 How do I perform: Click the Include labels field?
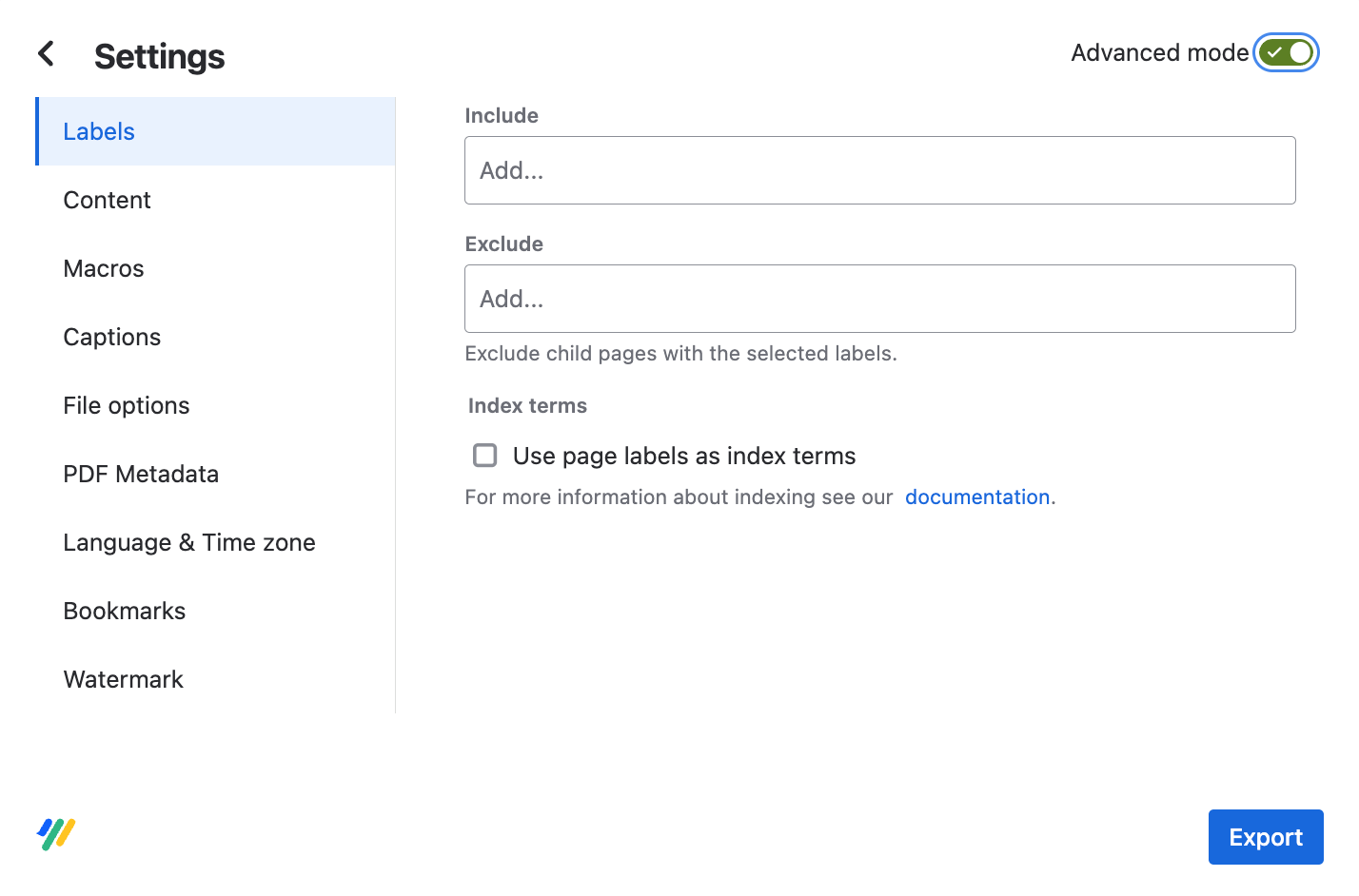880,170
